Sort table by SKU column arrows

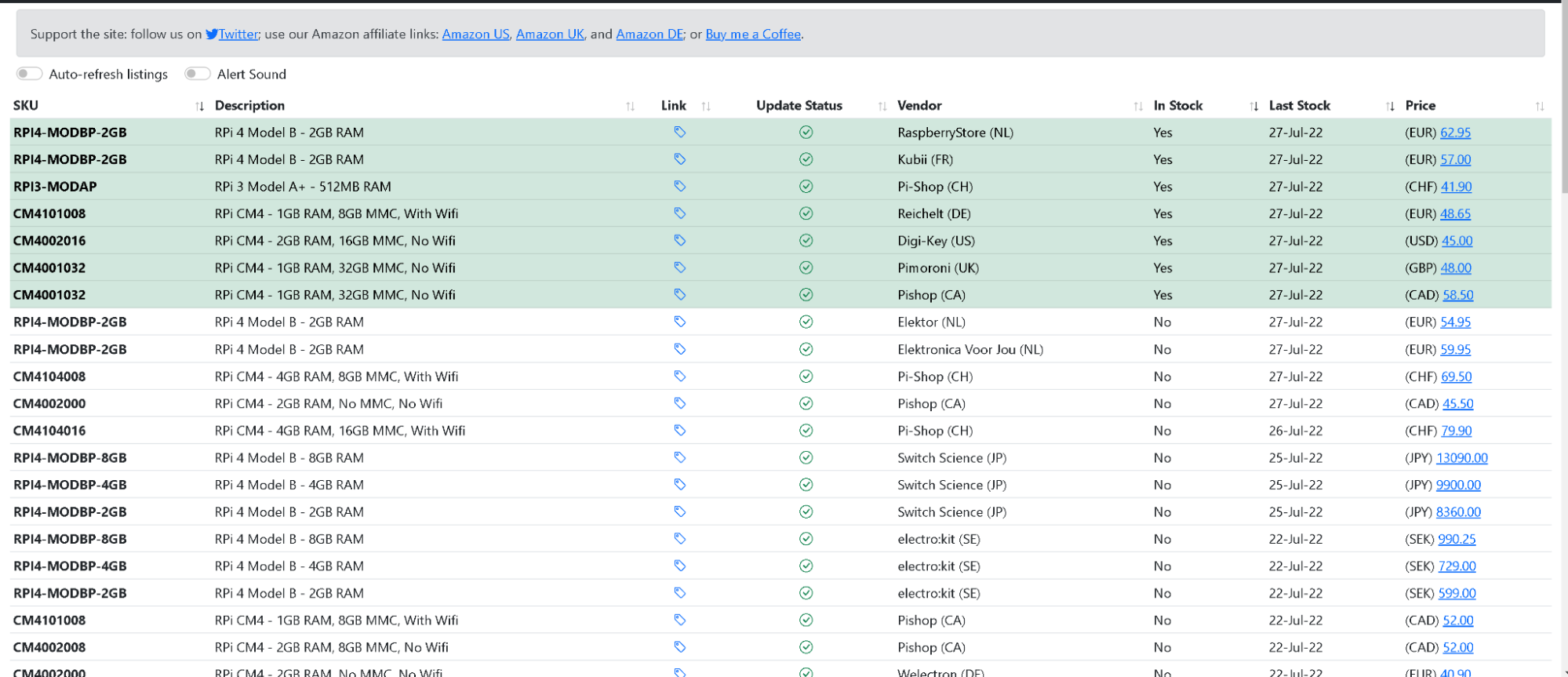[199, 106]
